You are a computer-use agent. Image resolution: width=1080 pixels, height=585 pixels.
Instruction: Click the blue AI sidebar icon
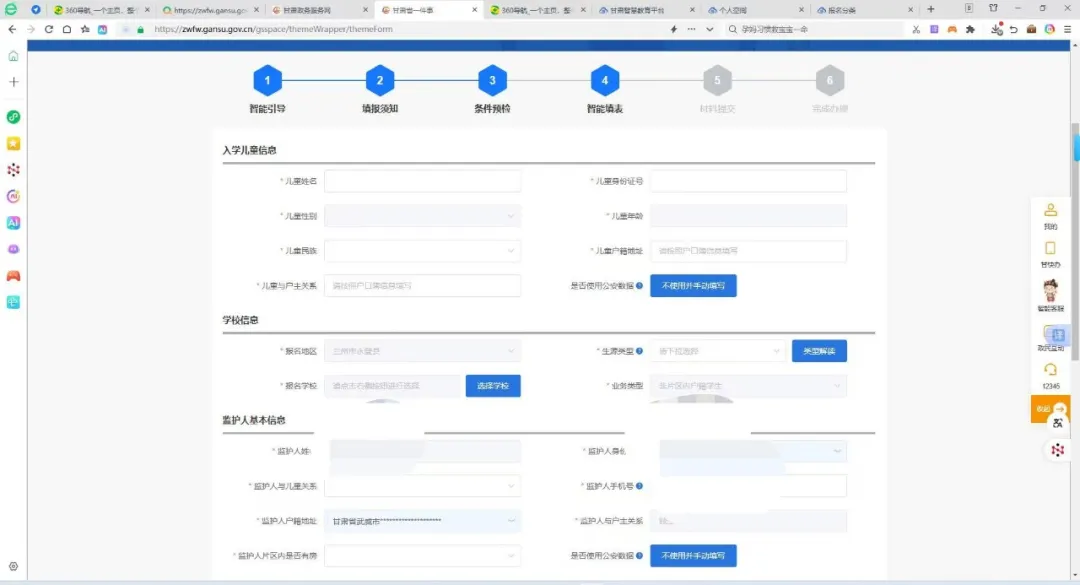(x=13, y=222)
